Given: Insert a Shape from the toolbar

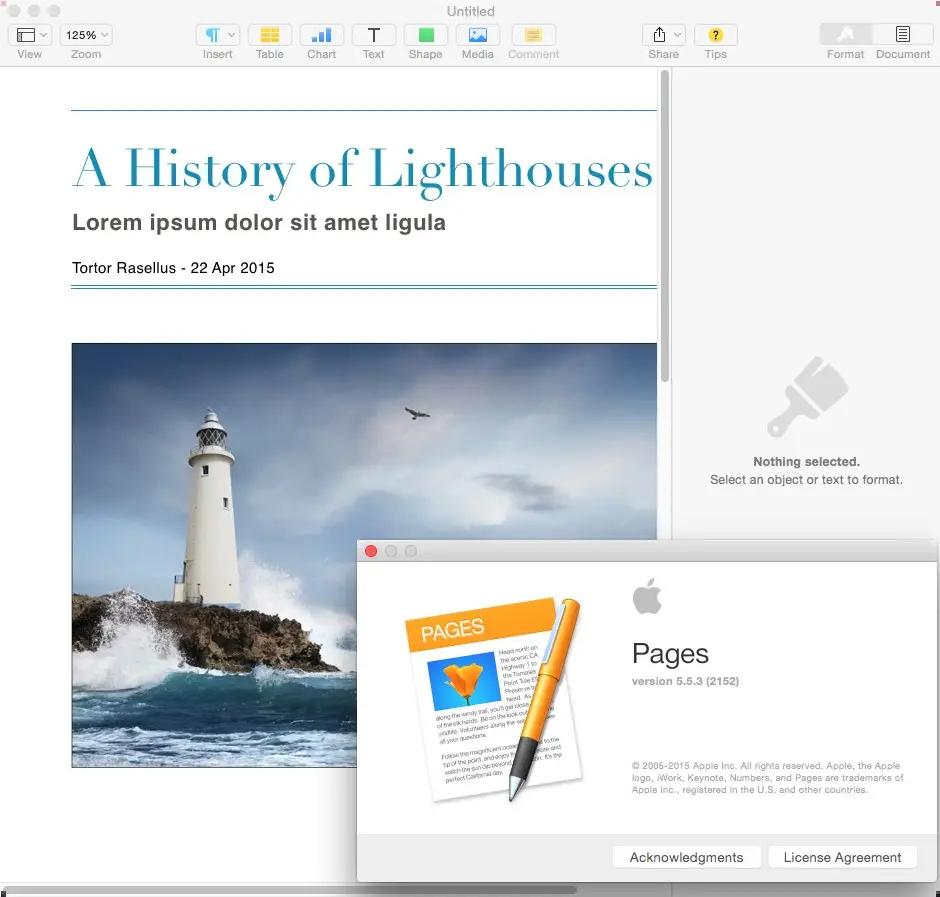Looking at the screenshot, I should point(426,35).
